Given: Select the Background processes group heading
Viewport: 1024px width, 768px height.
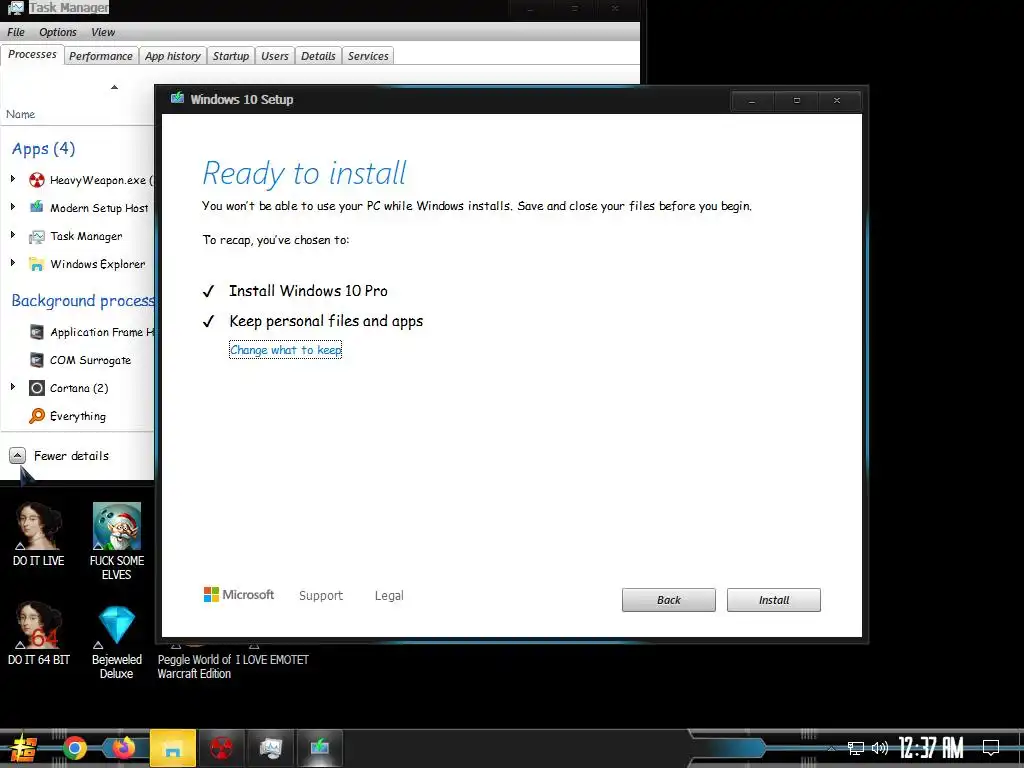Looking at the screenshot, I should (83, 301).
